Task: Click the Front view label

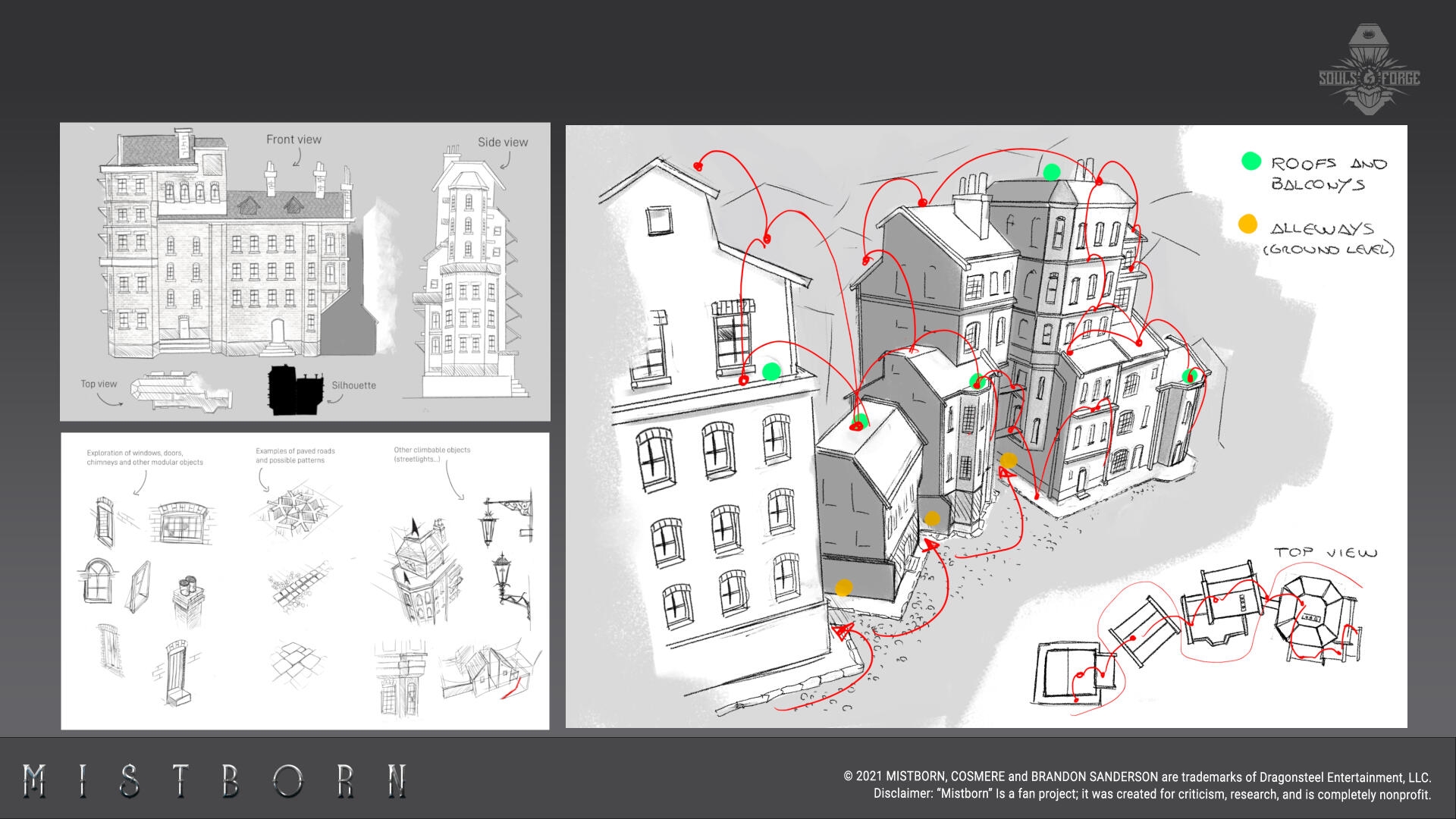Action: [293, 140]
